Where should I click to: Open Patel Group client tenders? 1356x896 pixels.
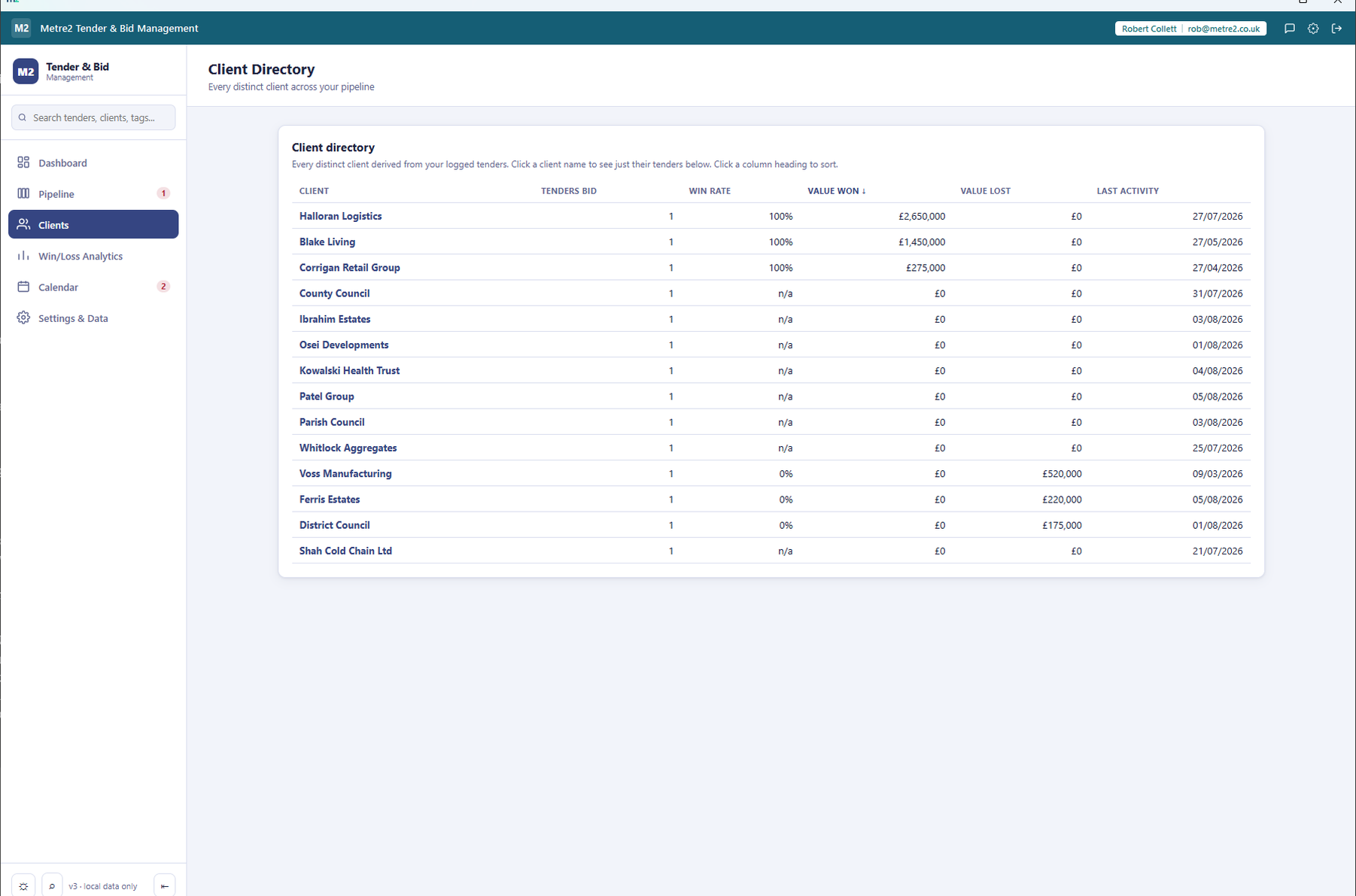[x=327, y=396]
